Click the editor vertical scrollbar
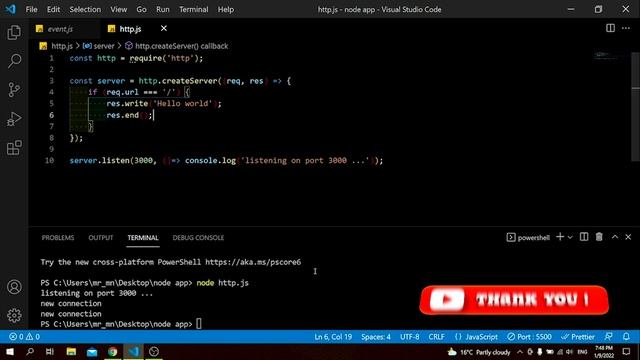This screenshot has height=360, width=640. coord(636,106)
